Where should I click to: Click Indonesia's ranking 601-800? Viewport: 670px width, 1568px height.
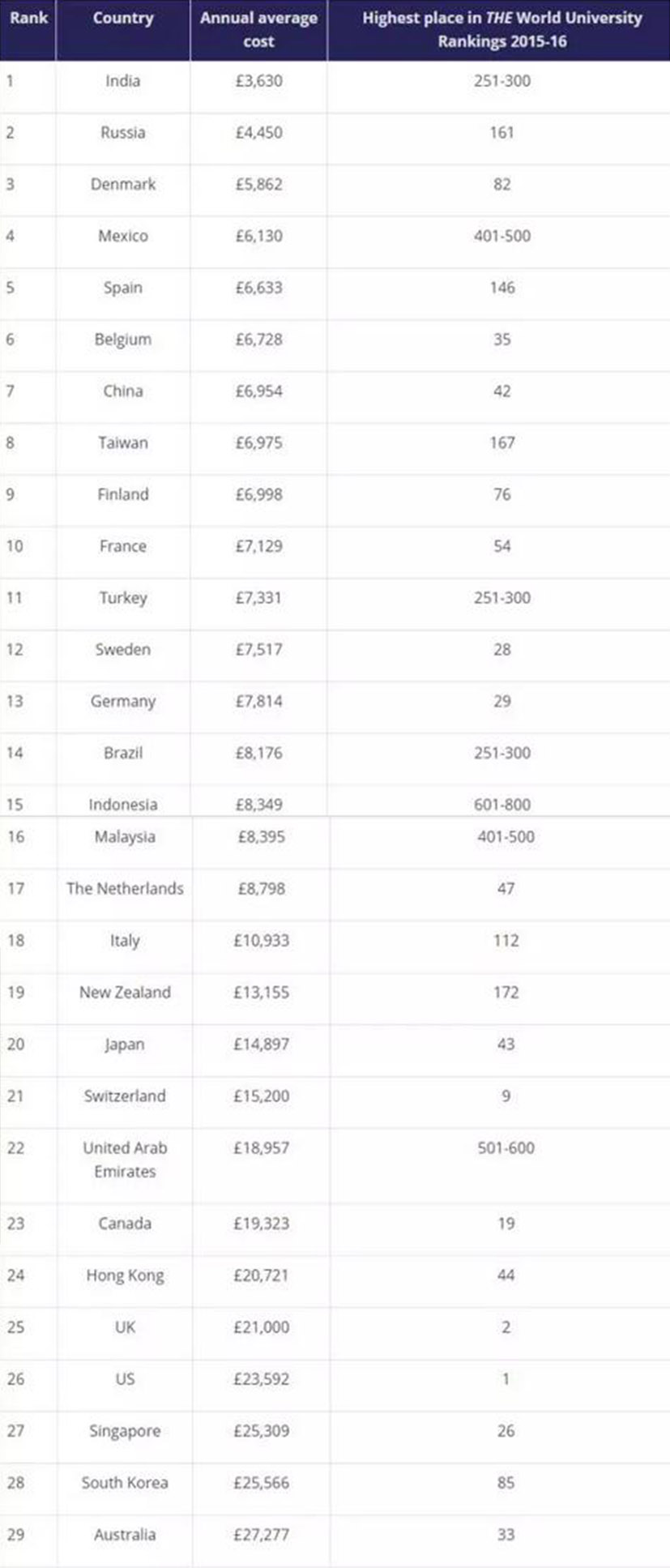point(502,805)
